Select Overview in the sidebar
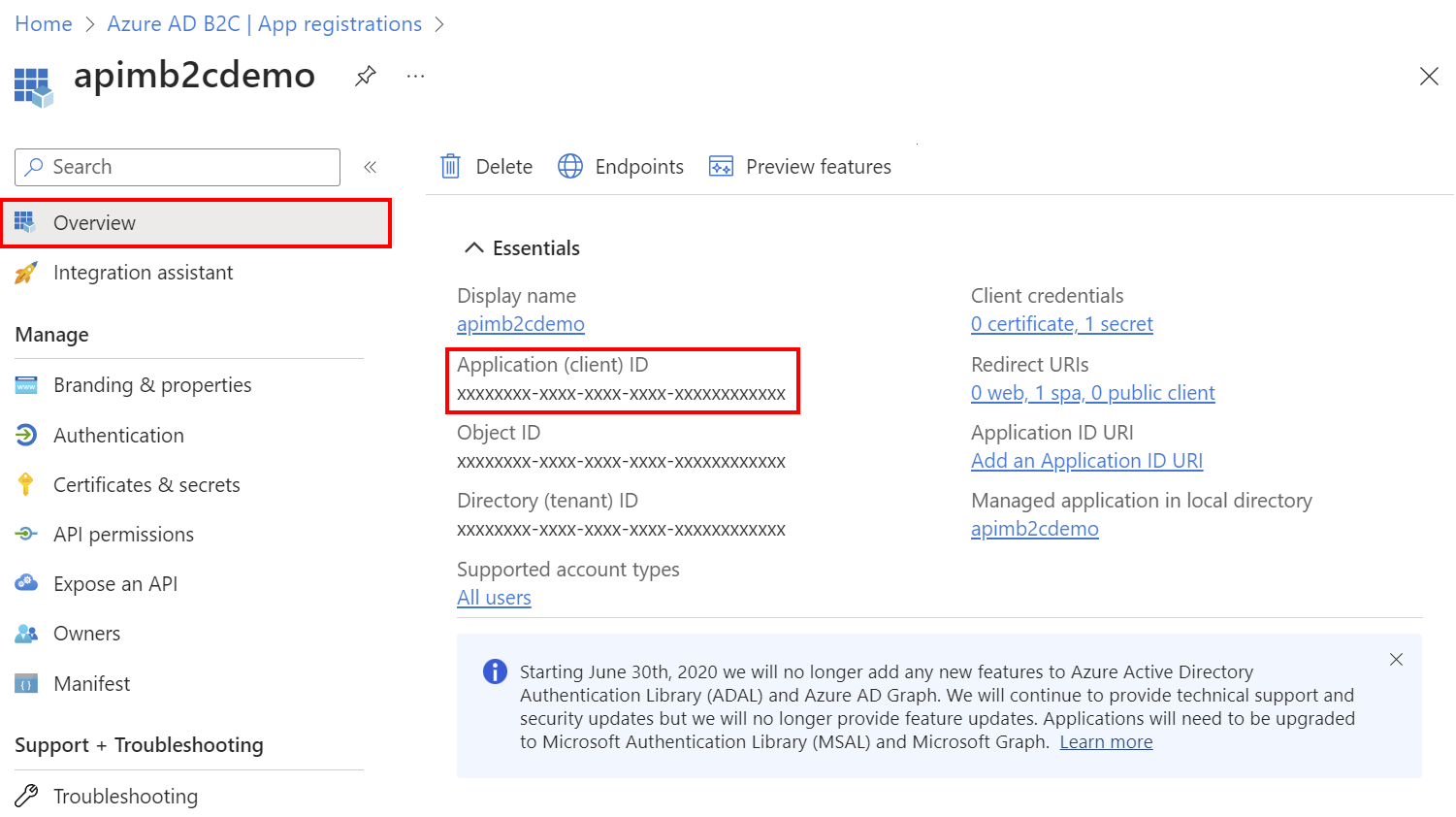The width and height of the screenshot is (1456, 817). (94, 222)
